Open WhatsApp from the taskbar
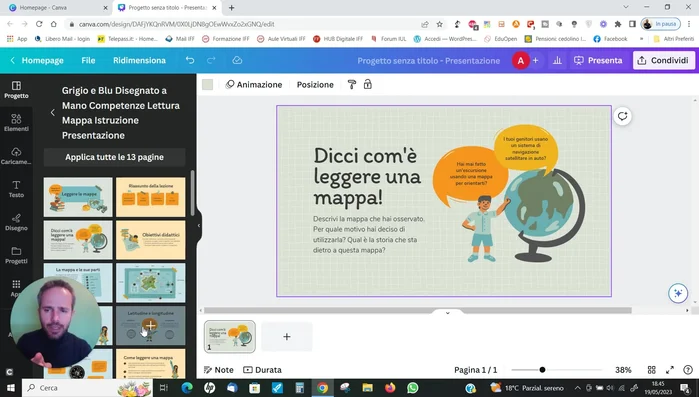Image resolution: width=699 pixels, height=397 pixels. [x=413, y=388]
